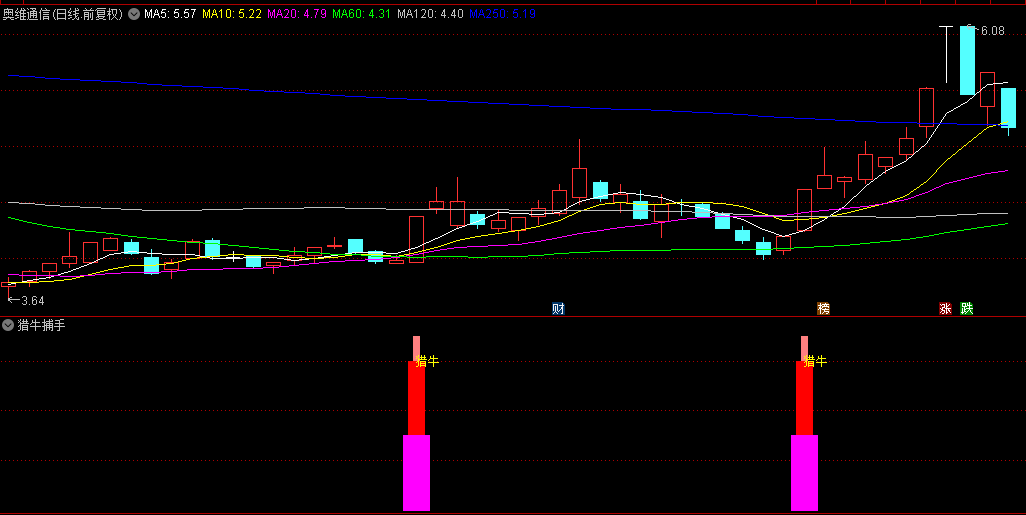Click the 3.64 low price label
Image resolution: width=1026 pixels, height=515 pixels.
pyautogui.click(x=33, y=301)
